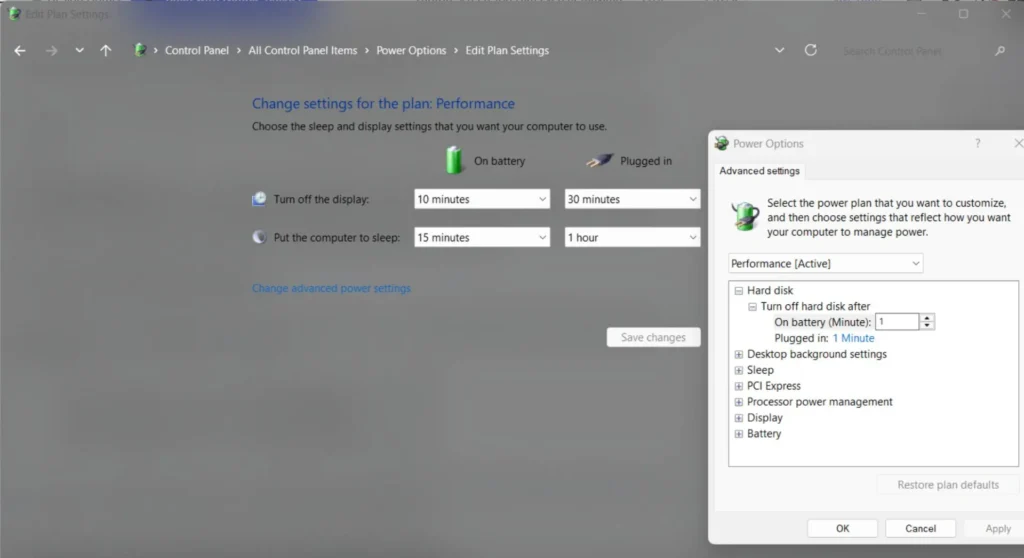Screen dimensions: 1024x558
Task: Expand the Display tree node
Action: pyautogui.click(x=739, y=418)
